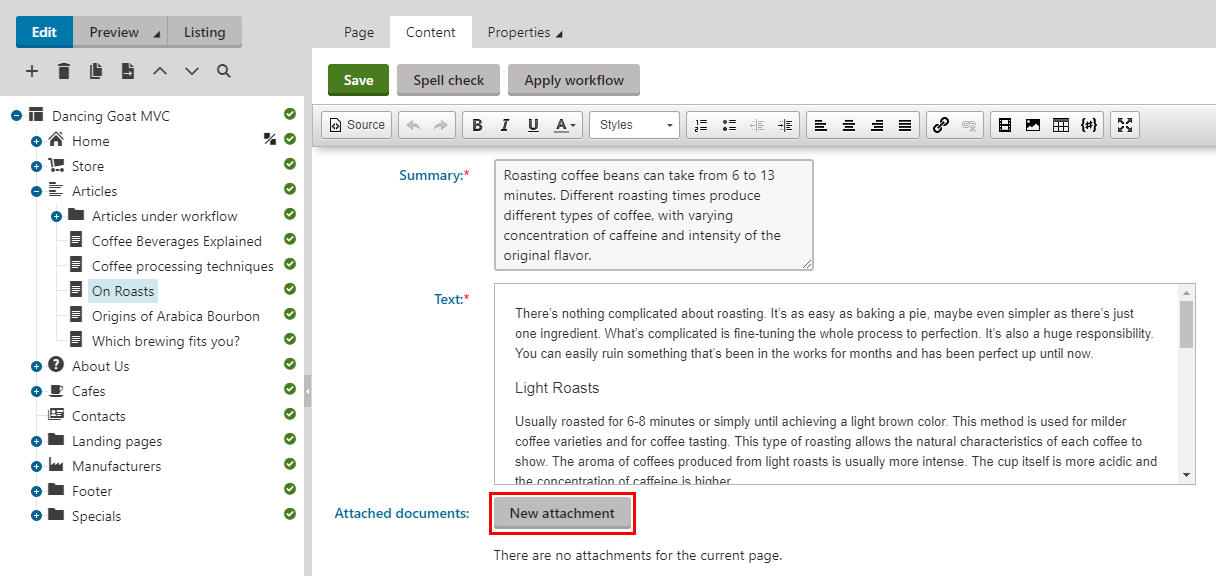Insert a table into the Text field

(1062, 124)
